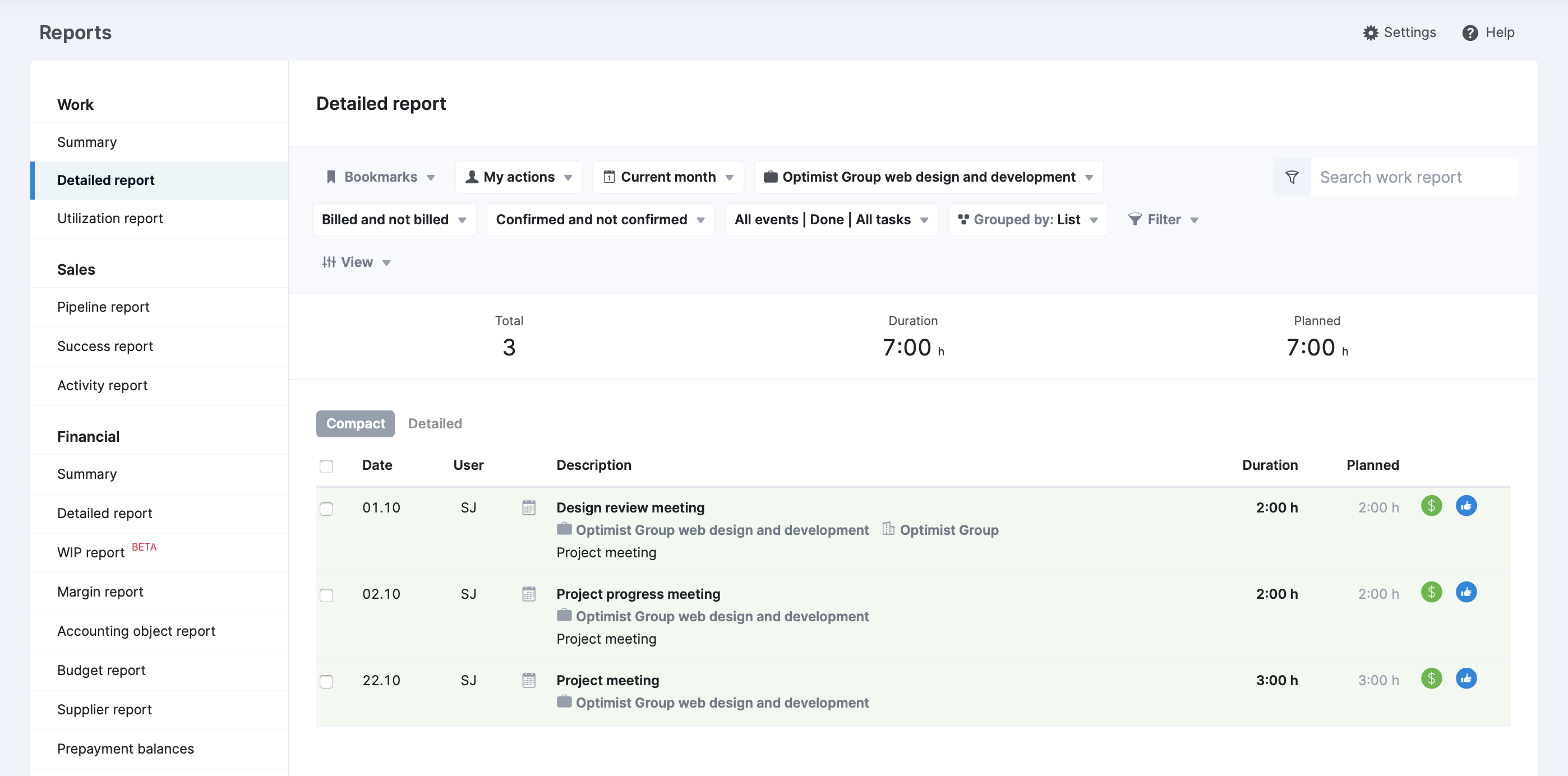
Task: Open Current month date dropdown
Action: (668, 177)
